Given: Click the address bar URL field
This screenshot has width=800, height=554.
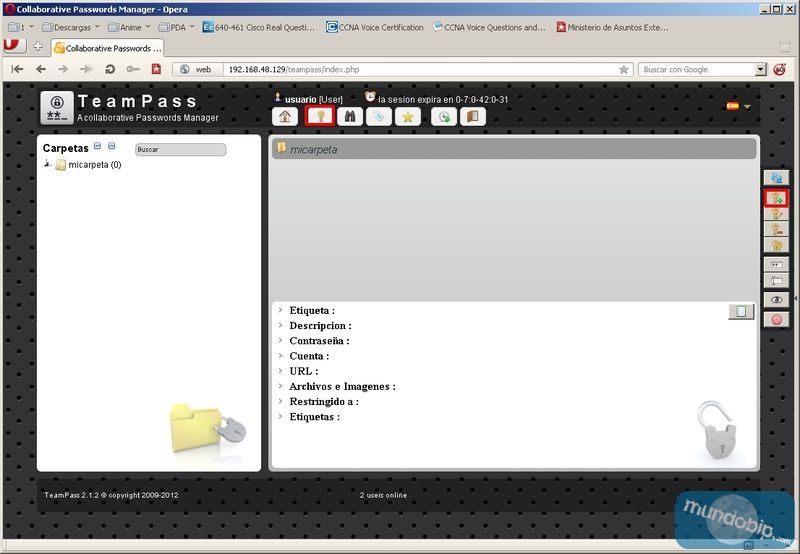Looking at the screenshot, I should pos(419,69).
